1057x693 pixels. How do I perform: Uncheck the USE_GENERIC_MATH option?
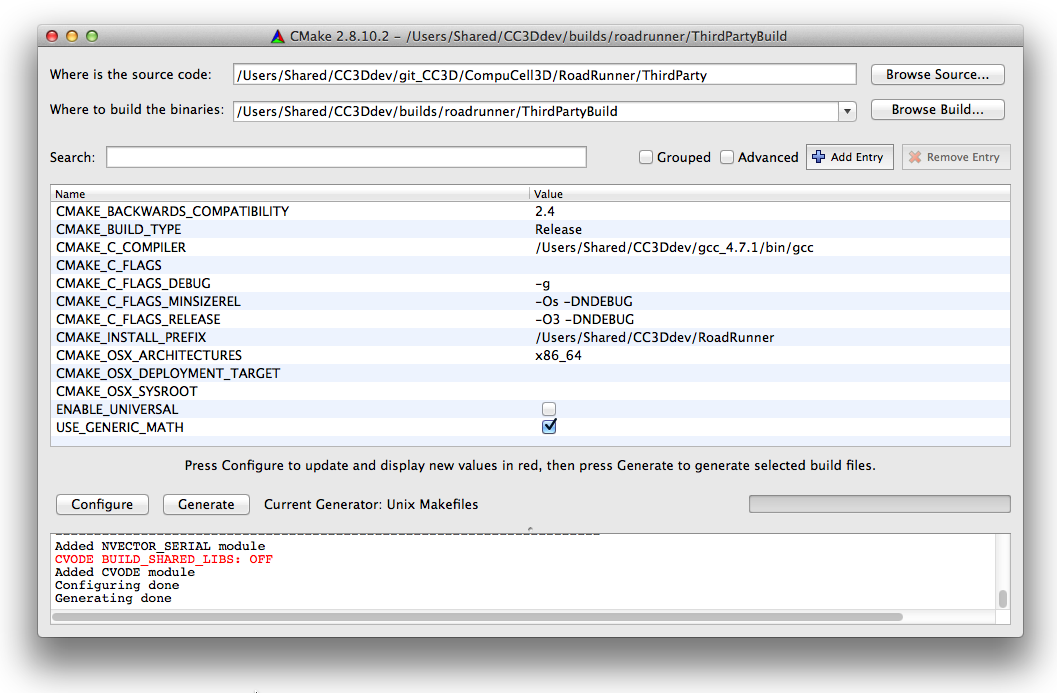pos(548,427)
